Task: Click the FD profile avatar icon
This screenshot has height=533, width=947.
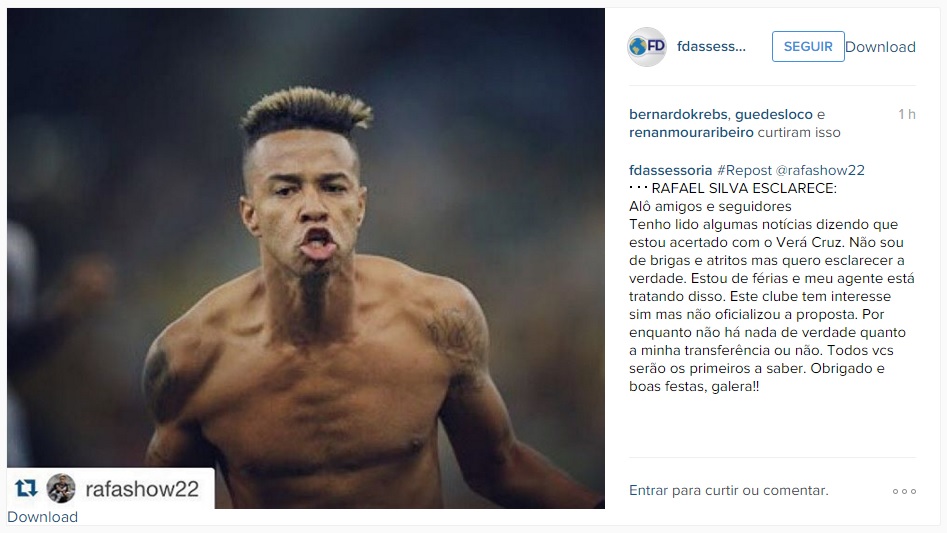Action: pyautogui.click(x=647, y=46)
